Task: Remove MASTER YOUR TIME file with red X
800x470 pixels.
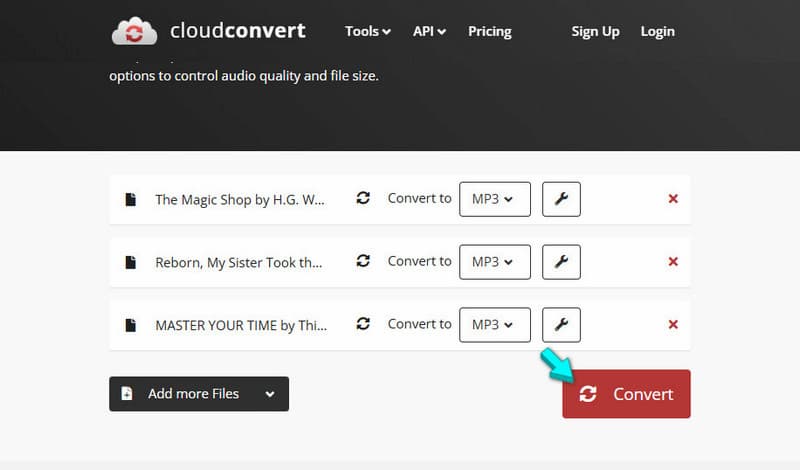Action: tap(673, 324)
